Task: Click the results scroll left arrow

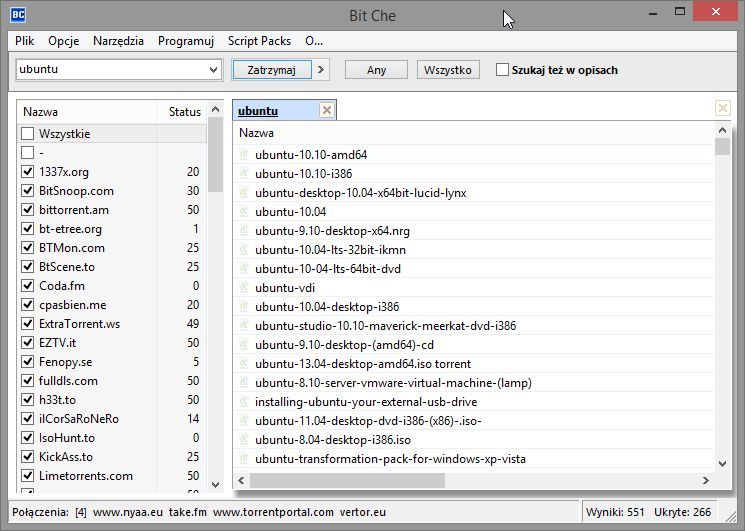Action: point(241,480)
